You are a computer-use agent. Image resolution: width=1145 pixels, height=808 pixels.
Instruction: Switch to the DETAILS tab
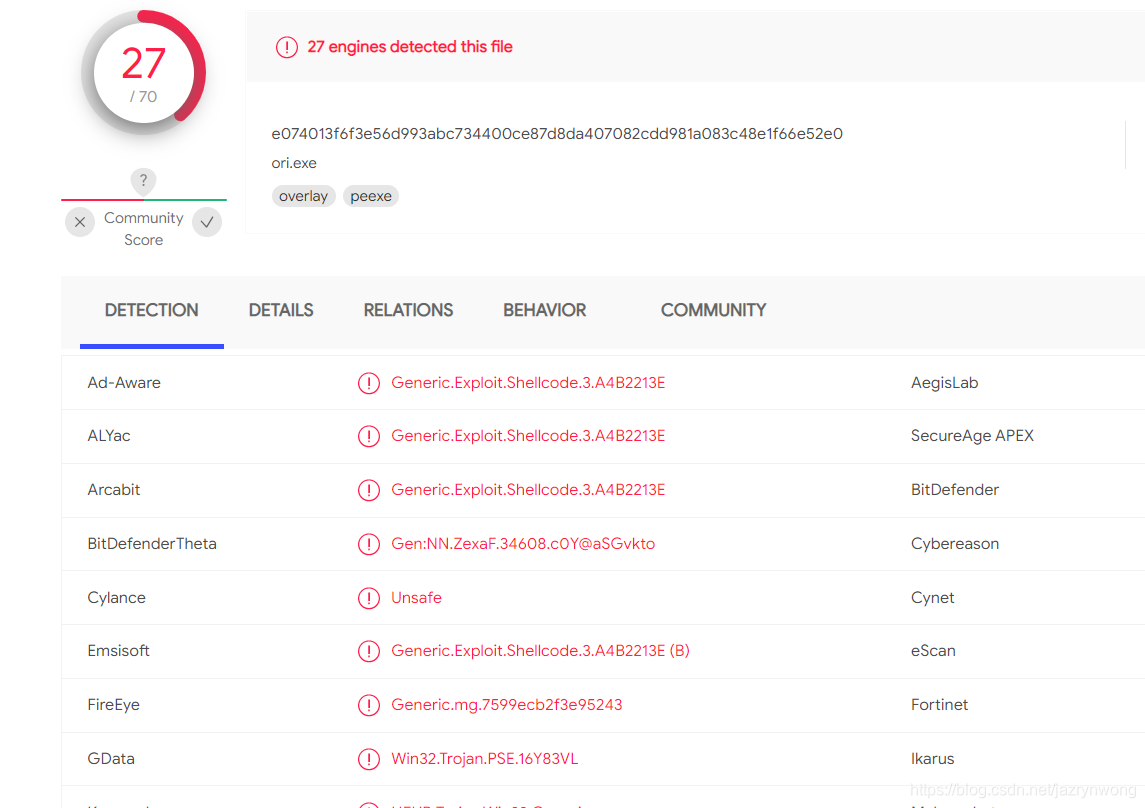pyautogui.click(x=281, y=310)
